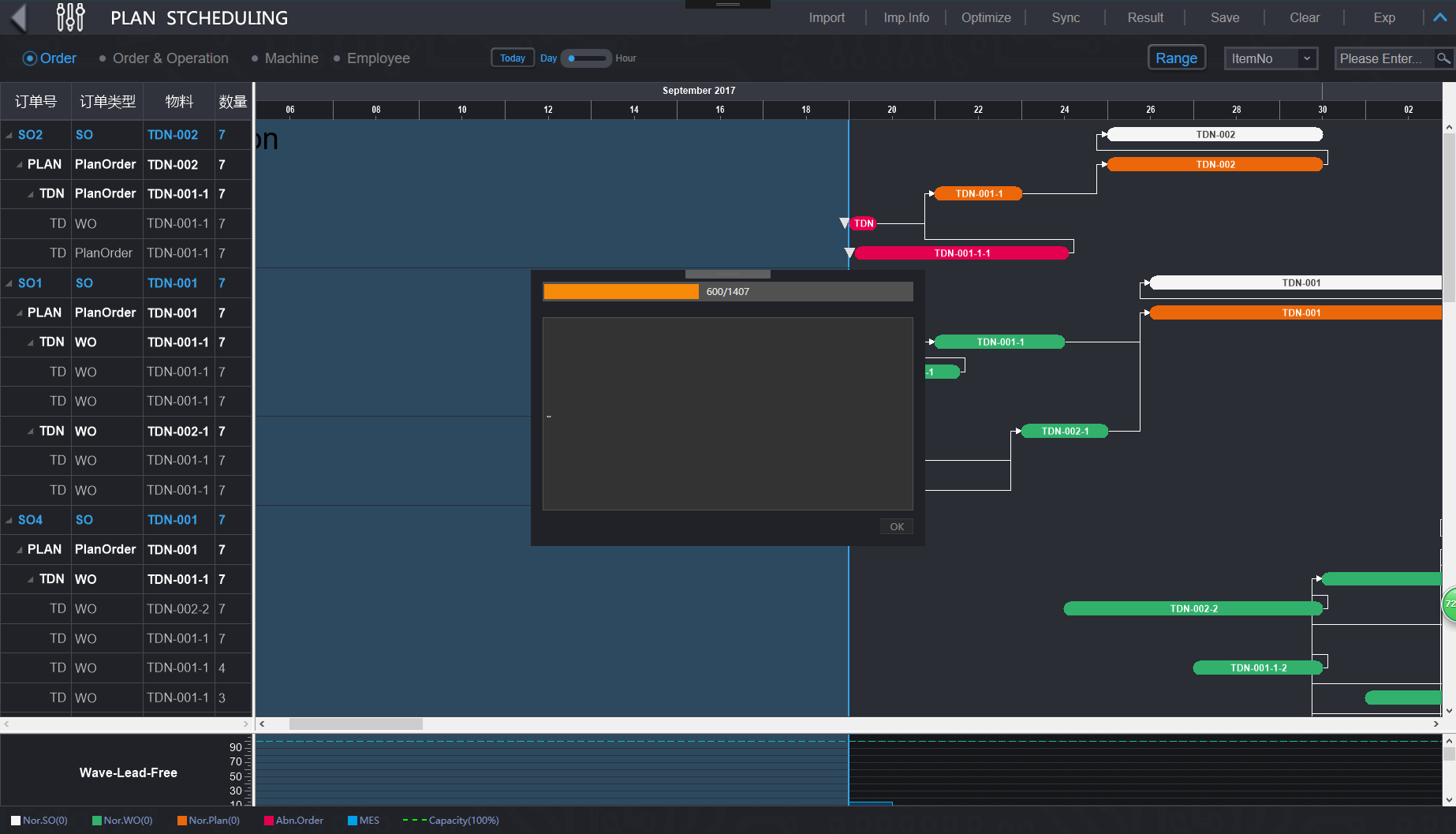The height and width of the screenshot is (834, 1456).
Task: Collapse the SO2 order row
Action: click(x=9, y=136)
